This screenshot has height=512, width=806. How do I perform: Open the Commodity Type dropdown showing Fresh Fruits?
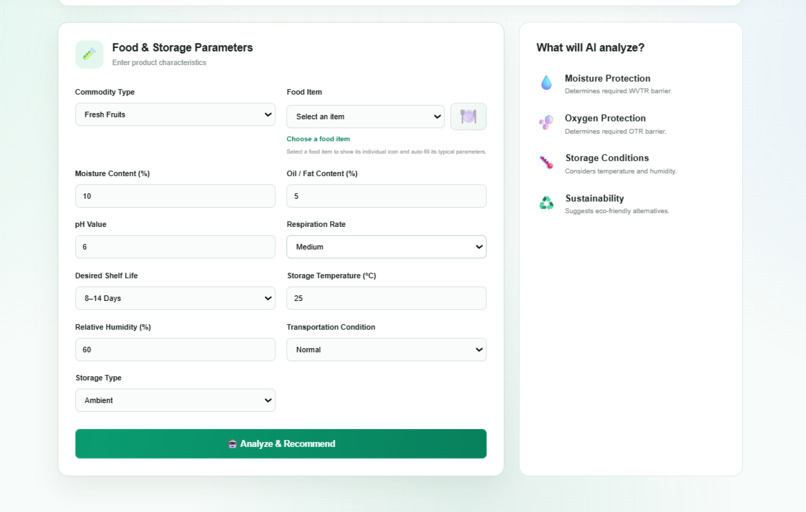(x=175, y=115)
